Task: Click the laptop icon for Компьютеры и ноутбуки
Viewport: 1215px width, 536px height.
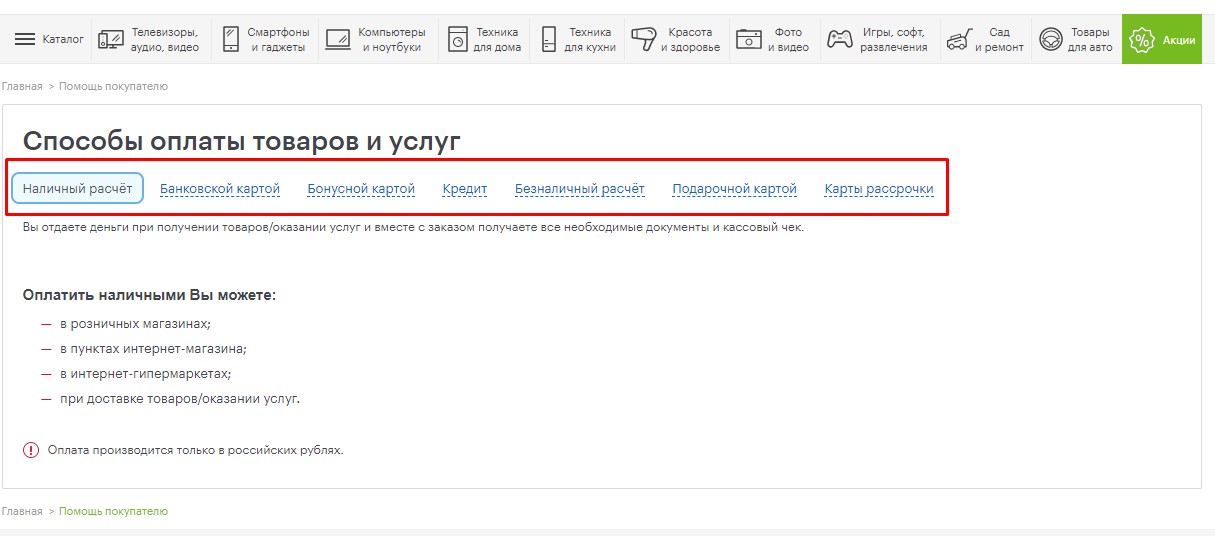Action: tap(338, 40)
